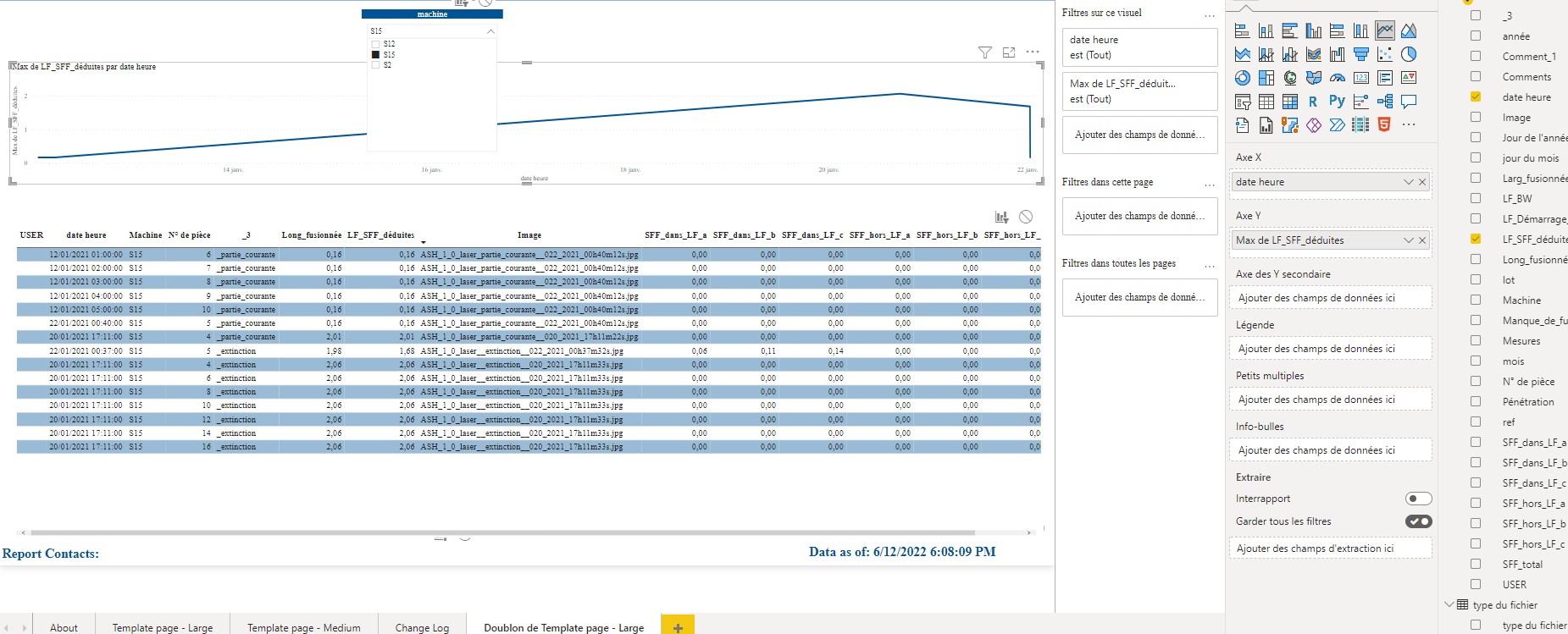Open more options for Filtres sur ce visuel
Image resolution: width=1568 pixels, height=634 pixels.
pyautogui.click(x=1210, y=16)
